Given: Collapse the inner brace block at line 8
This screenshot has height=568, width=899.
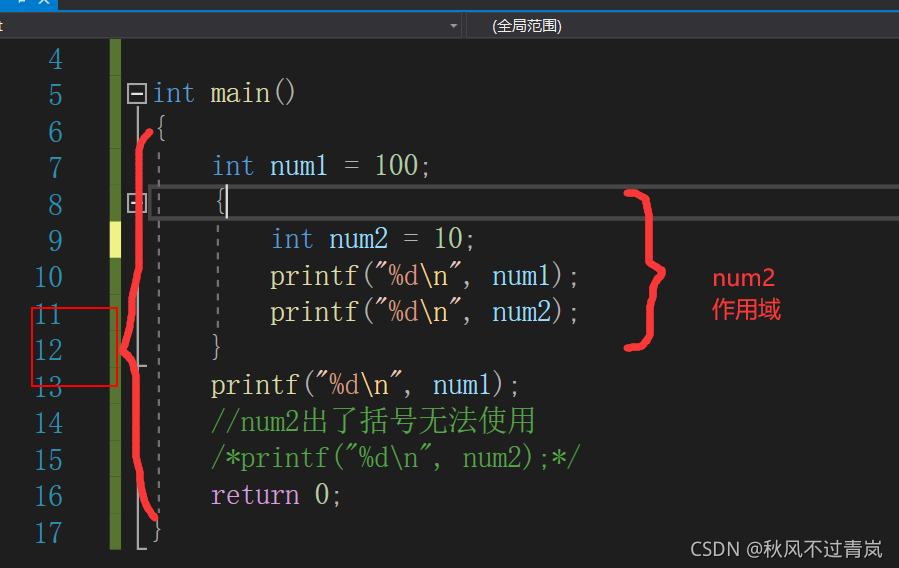Looking at the screenshot, I should pos(136,202).
